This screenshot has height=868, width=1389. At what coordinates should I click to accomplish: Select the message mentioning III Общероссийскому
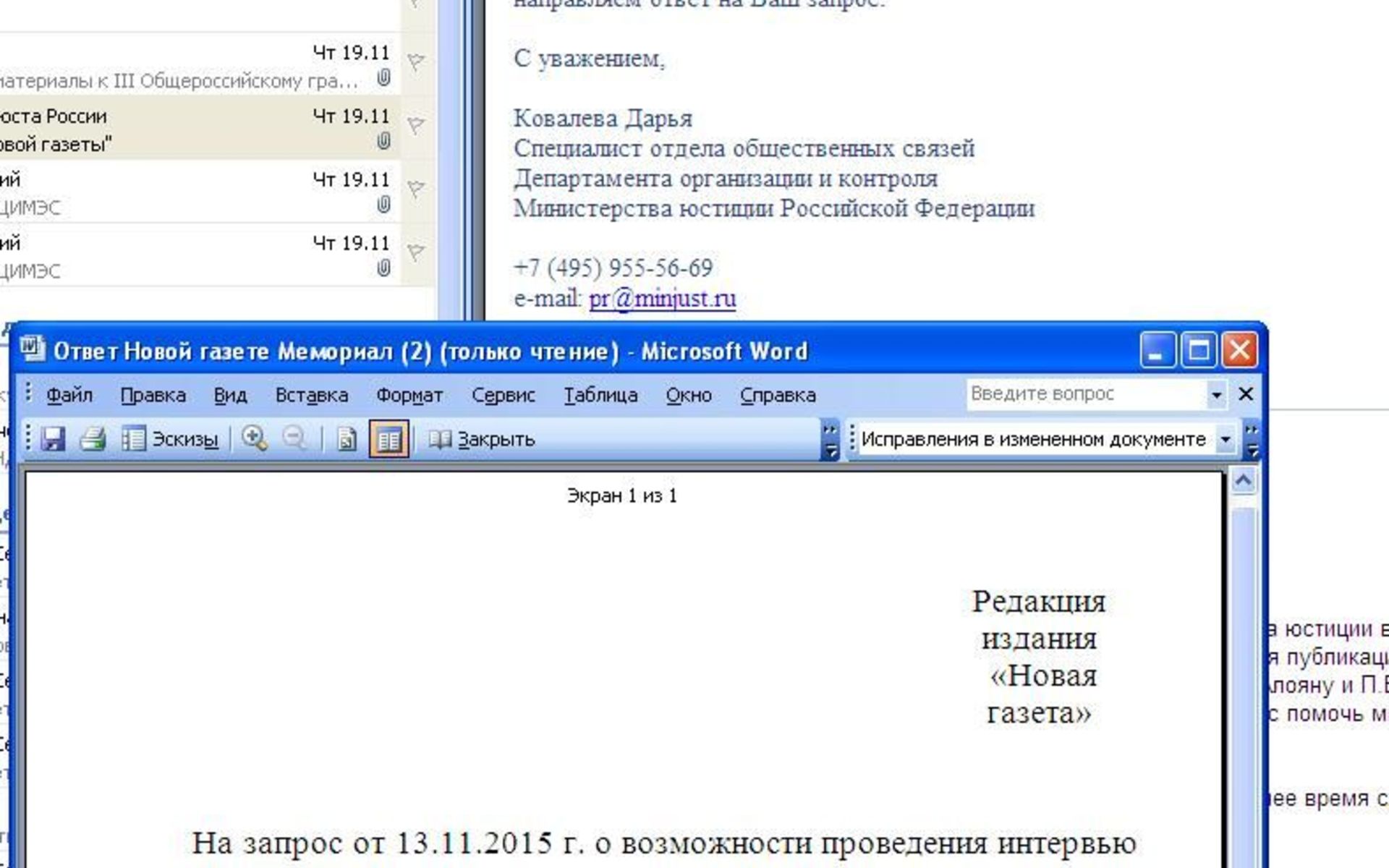click(x=199, y=64)
